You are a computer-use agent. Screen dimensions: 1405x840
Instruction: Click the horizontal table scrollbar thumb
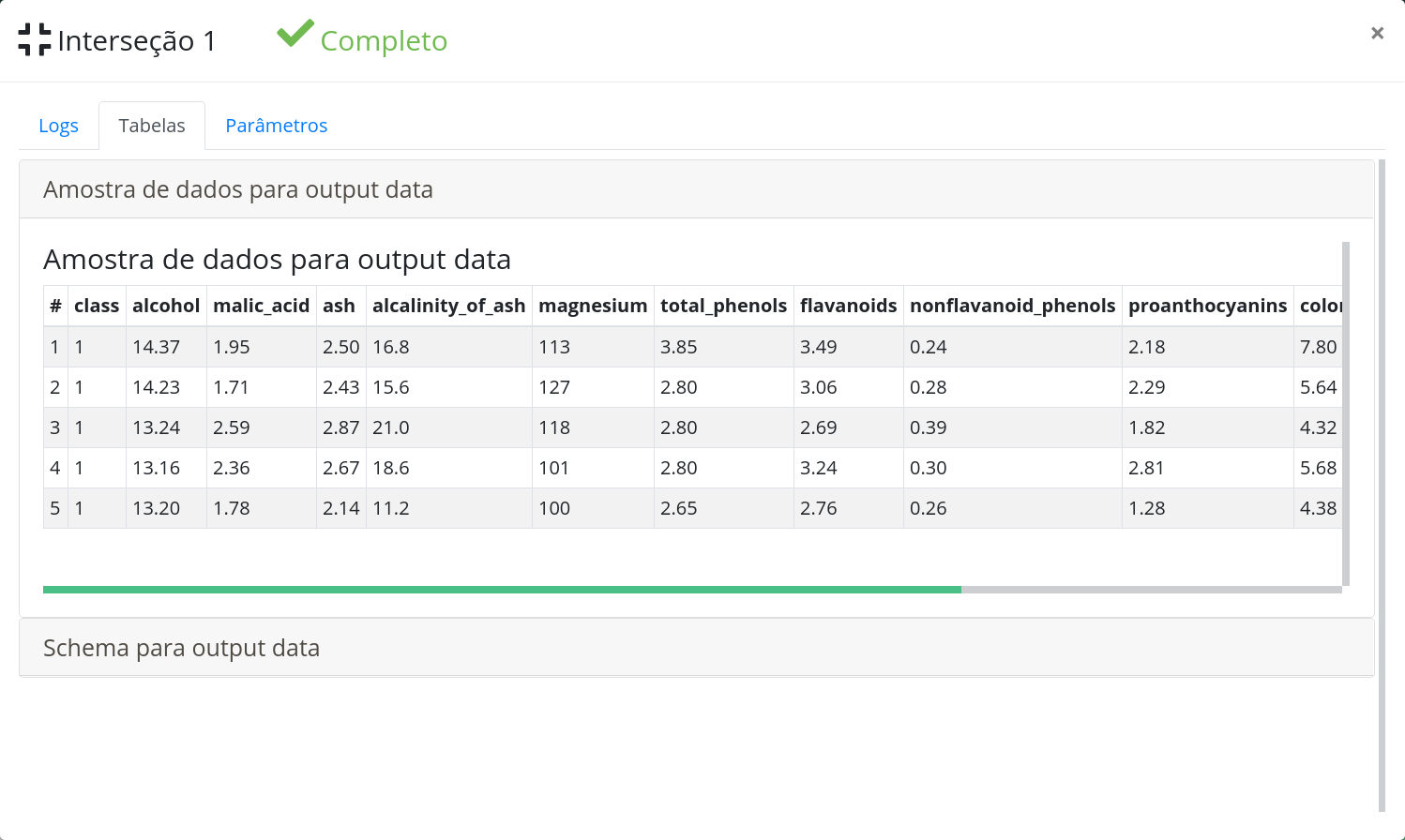(502, 590)
